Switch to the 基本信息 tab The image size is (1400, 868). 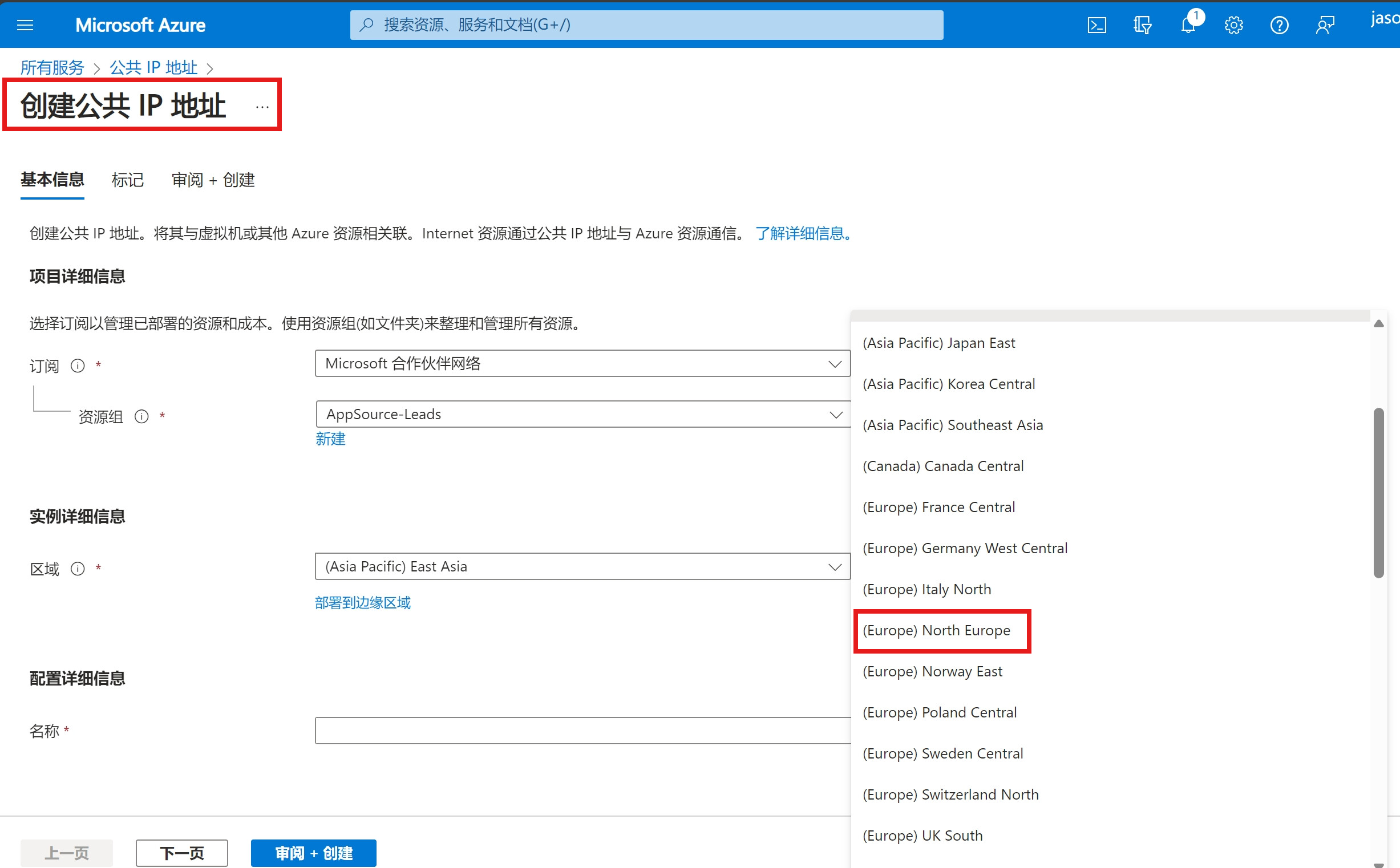tap(52, 180)
